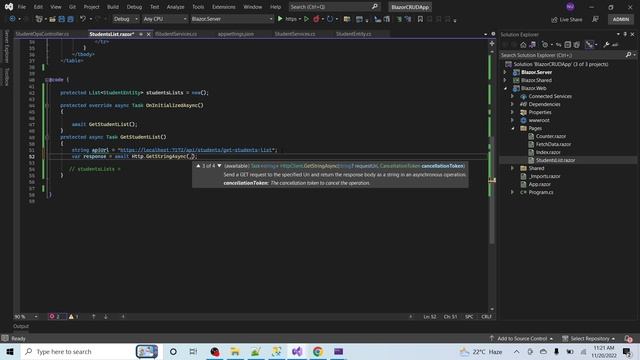
Task: Navigate to next issue with down arrow
Action: (x=106, y=316)
